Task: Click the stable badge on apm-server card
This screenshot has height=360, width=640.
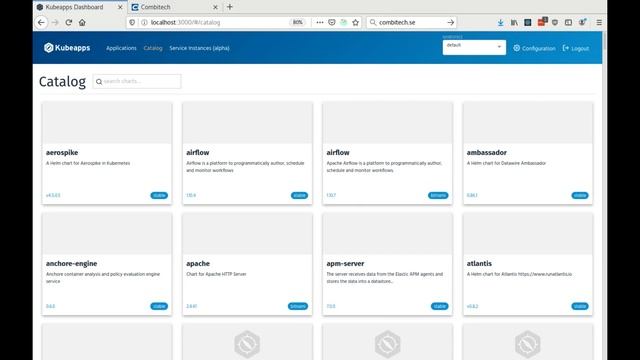Action: click(x=440, y=306)
